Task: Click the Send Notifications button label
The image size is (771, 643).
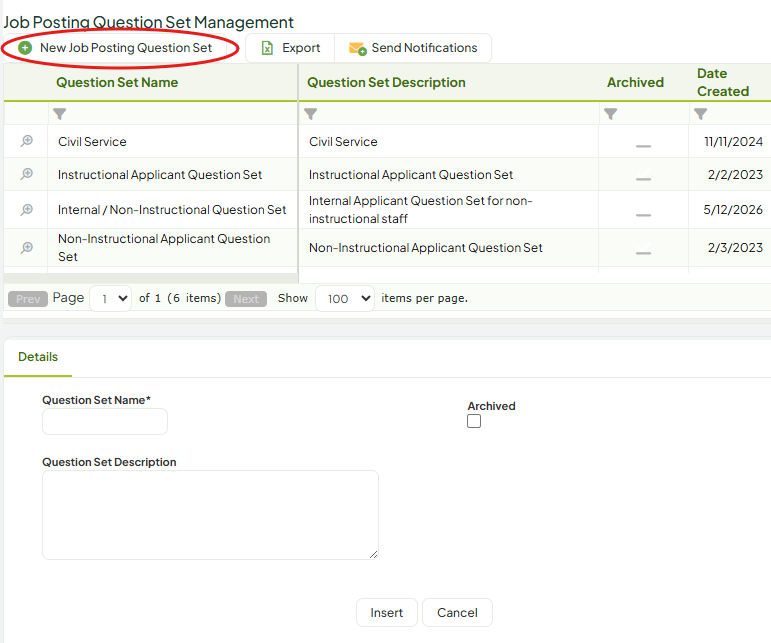Action: pos(424,48)
